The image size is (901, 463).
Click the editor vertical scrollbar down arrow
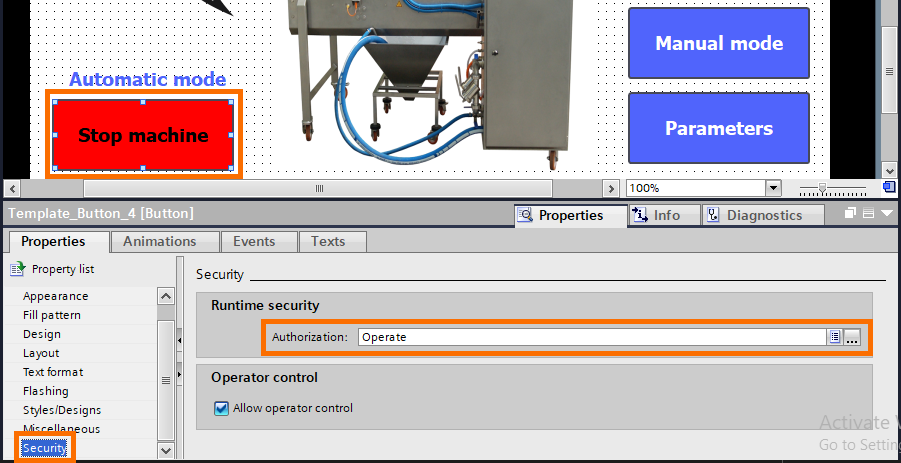tap(889, 171)
